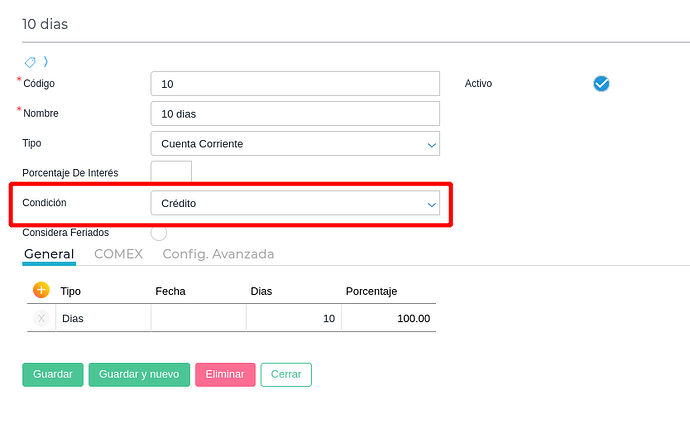Screen dimensions: 690x428
Task: Remove the Dias row with the X icon
Action: click(x=41, y=318)
